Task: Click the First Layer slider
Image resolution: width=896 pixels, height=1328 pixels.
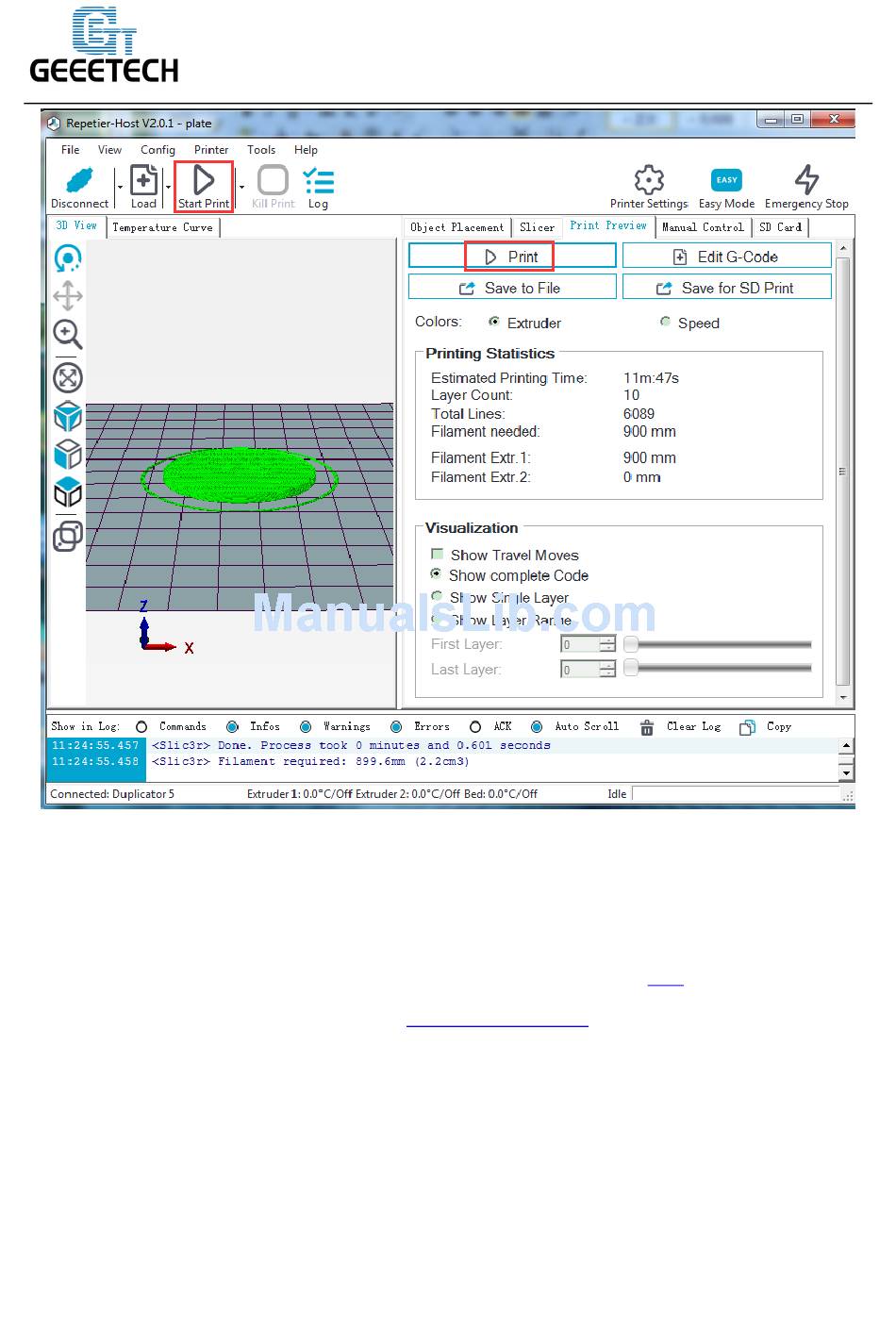Action: (x=717, y=644)
